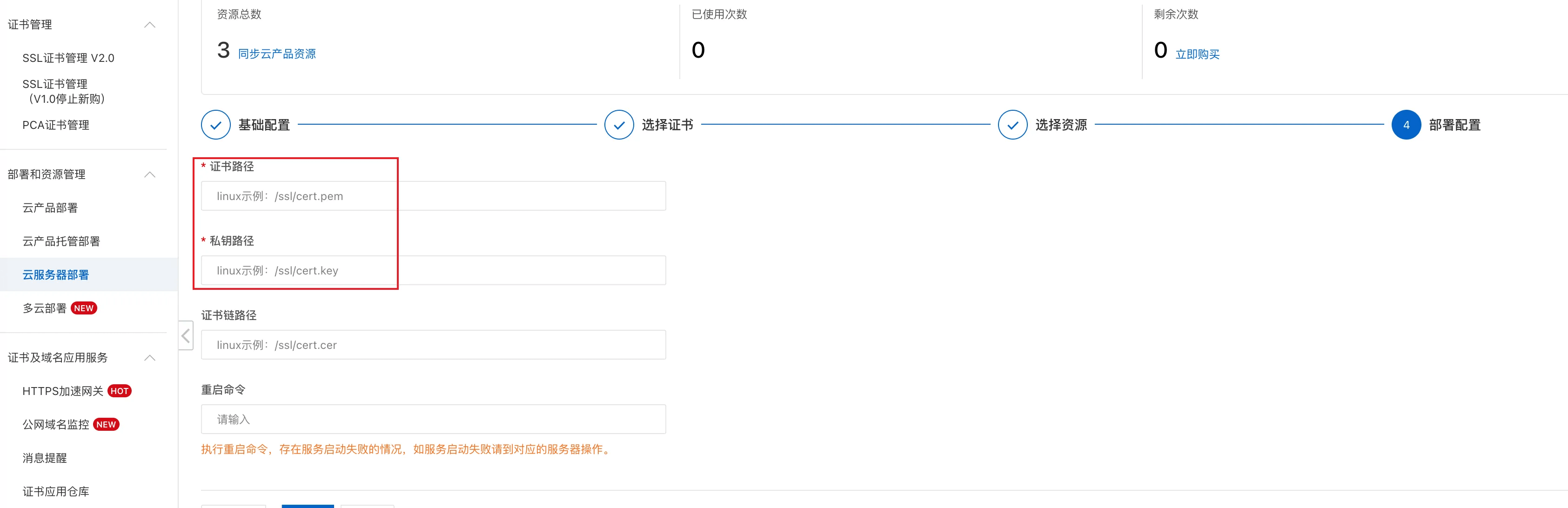This screenshot has width=1568, height=508.
Task: Open 云产品托管部署 in sidebar
Action: 61,241
